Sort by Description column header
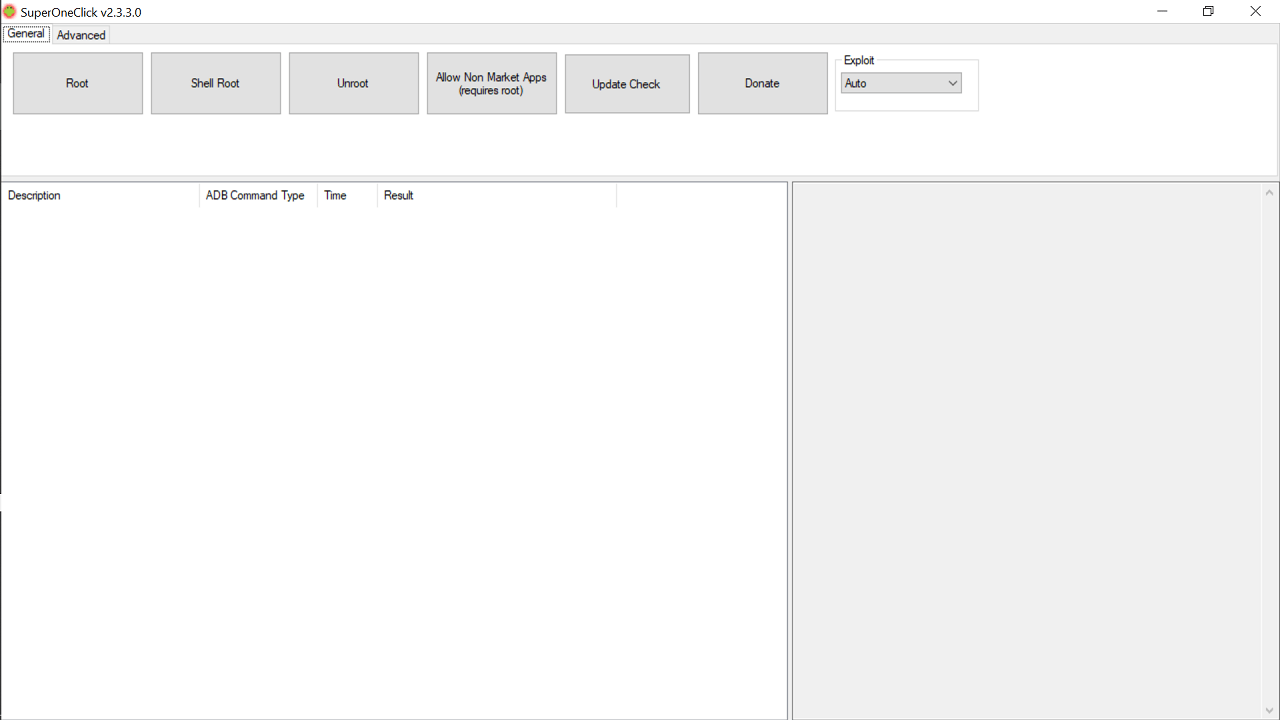The image size is (1280, 720). click(x=100, y=195)
